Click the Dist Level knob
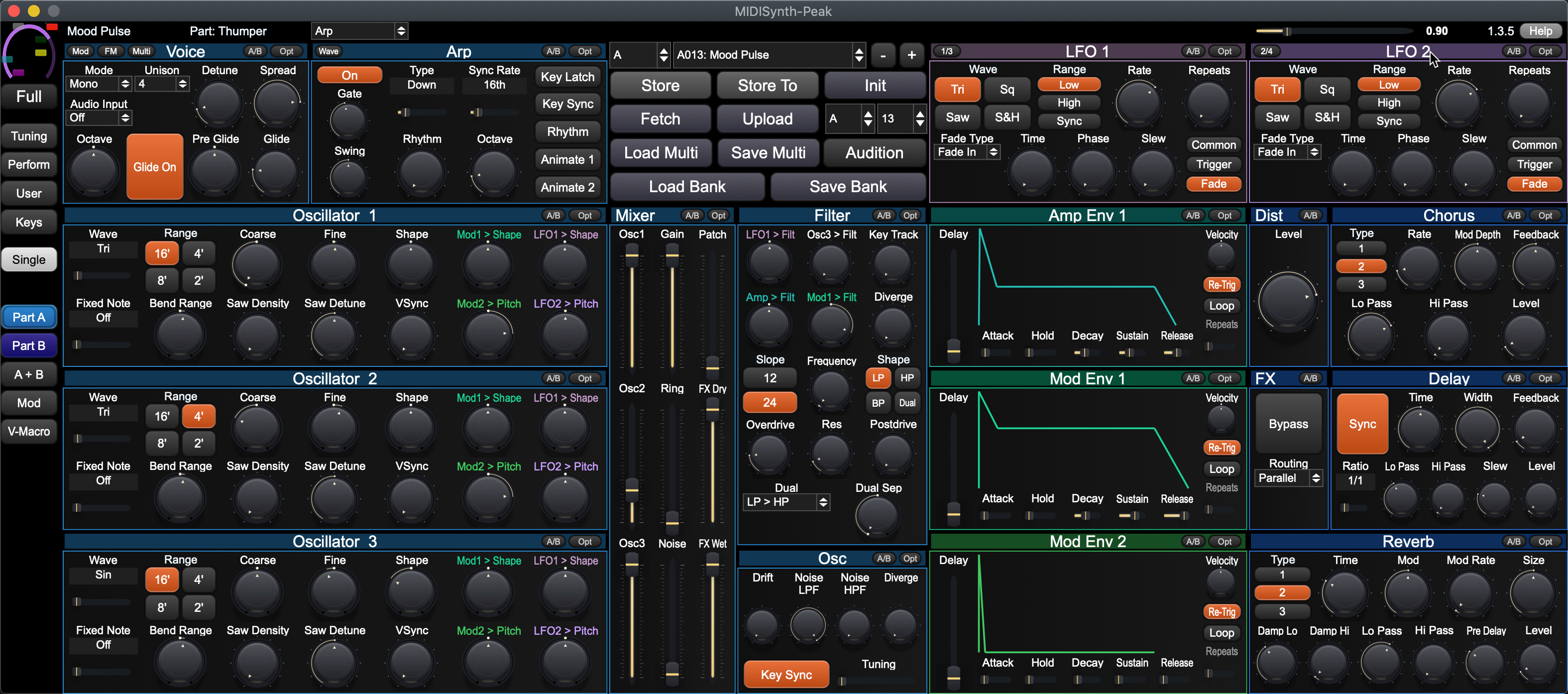The width and height of the screenshot is (1568, 694). pos(1287,301)
